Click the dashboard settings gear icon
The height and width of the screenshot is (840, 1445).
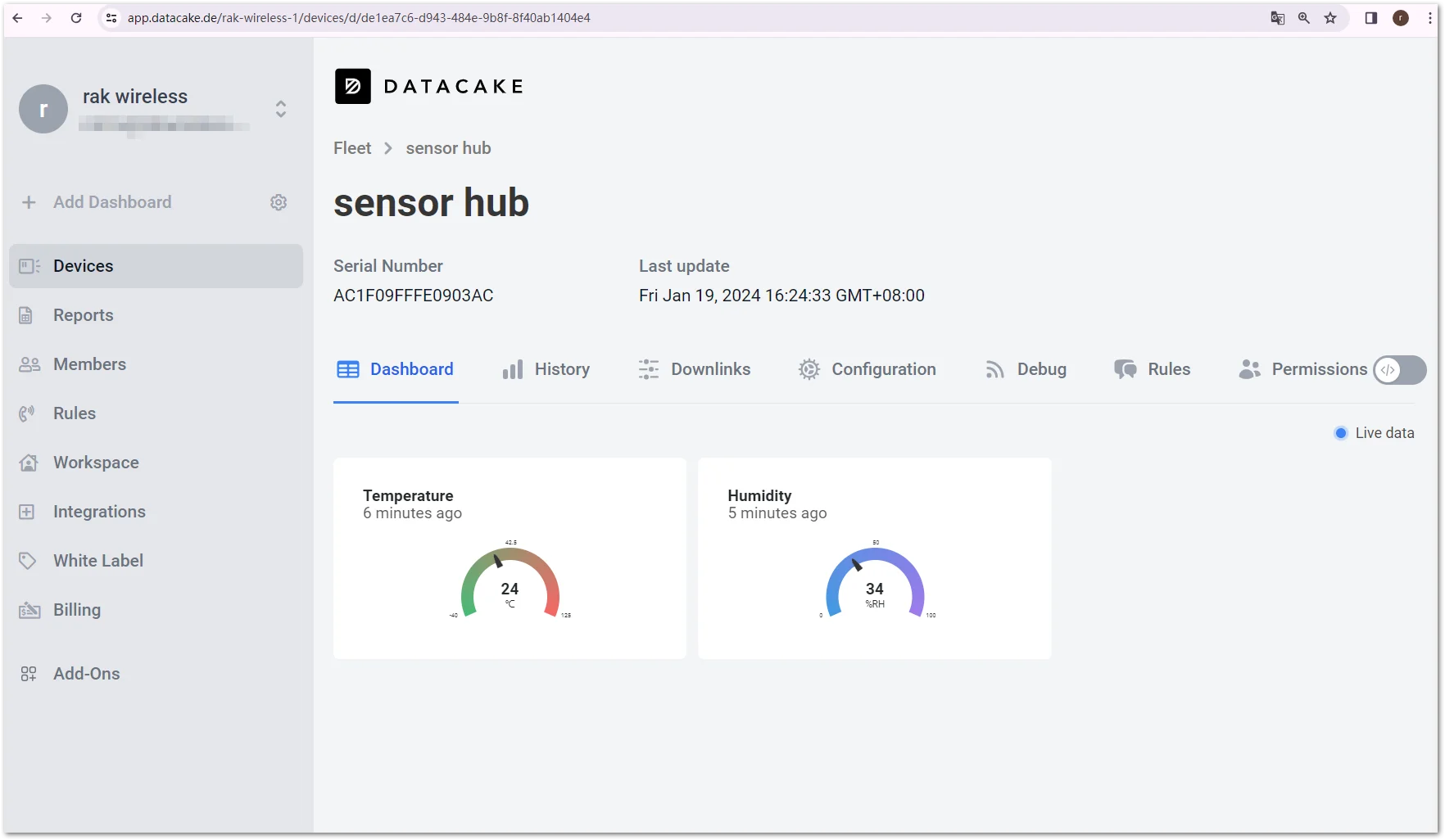click(279, 202)
